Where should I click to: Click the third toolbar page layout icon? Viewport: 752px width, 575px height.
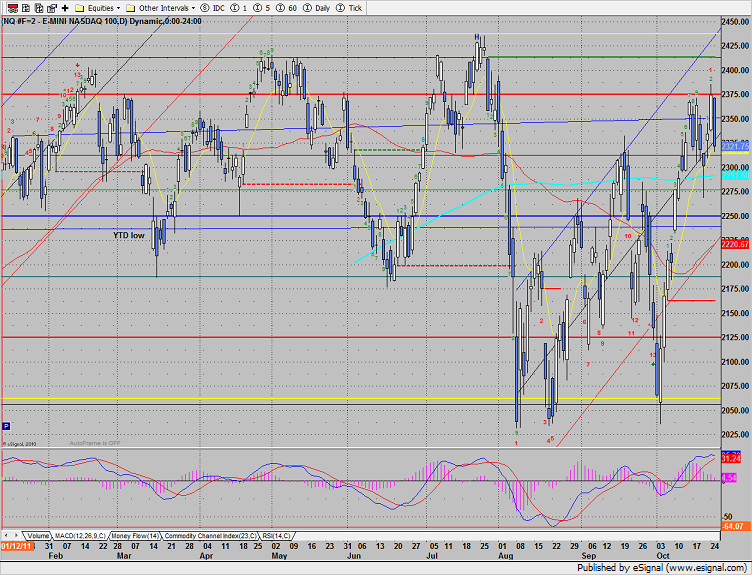[x=39, y=8]
